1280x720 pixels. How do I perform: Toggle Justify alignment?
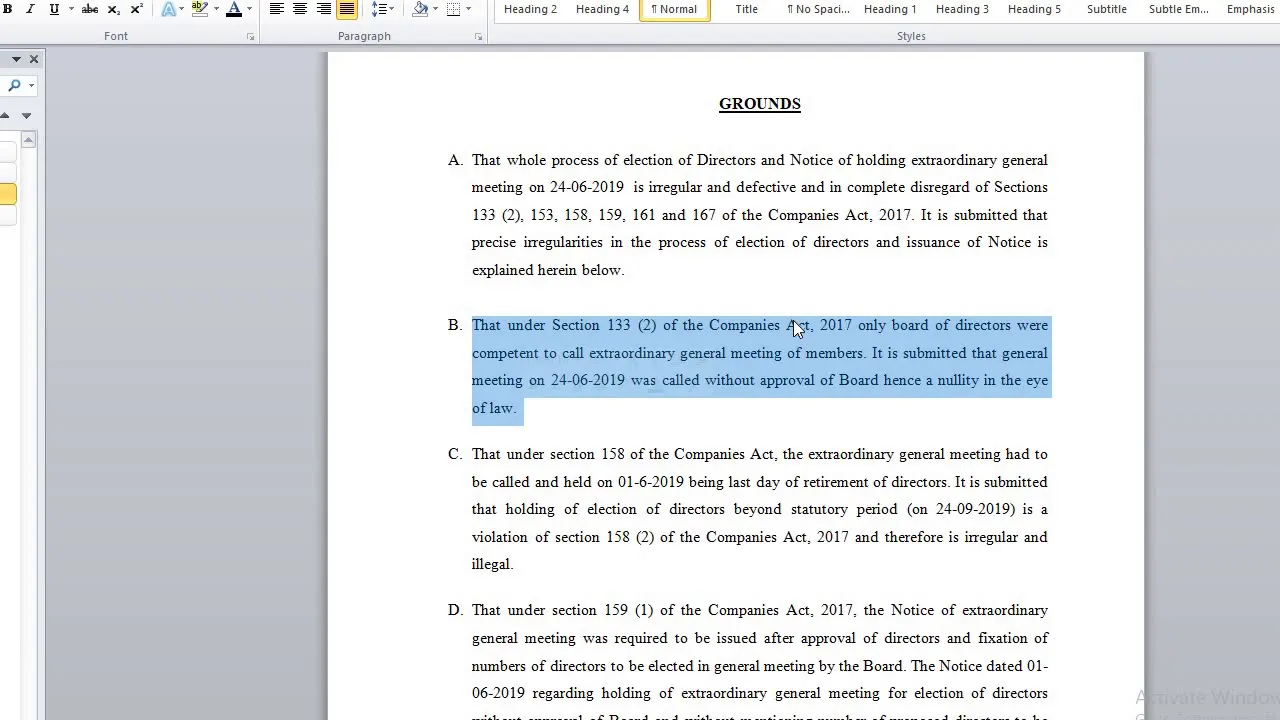pos(346,9)
